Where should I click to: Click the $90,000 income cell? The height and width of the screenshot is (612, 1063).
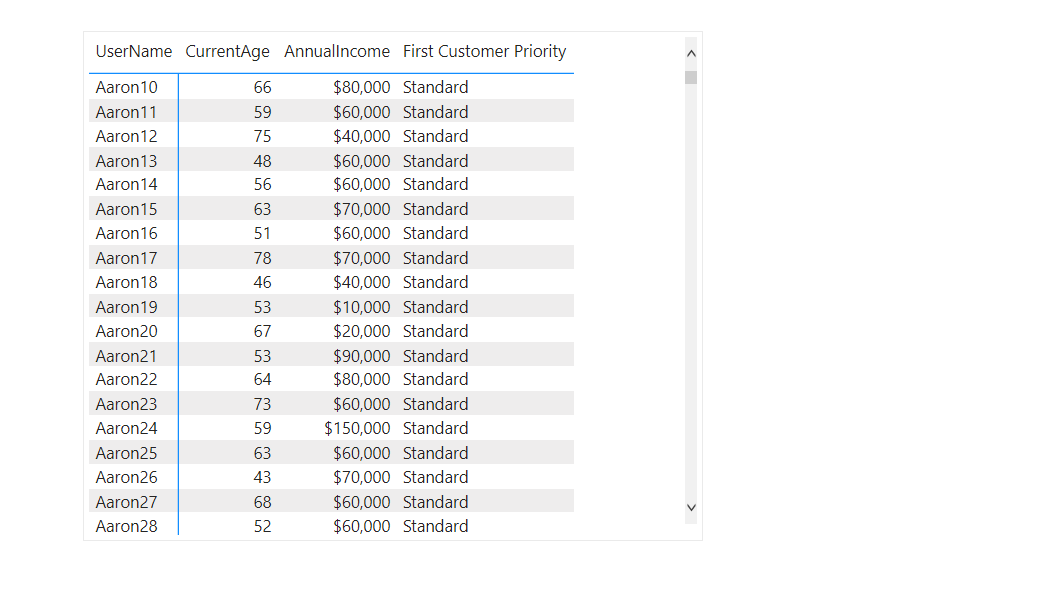(361, 356)
